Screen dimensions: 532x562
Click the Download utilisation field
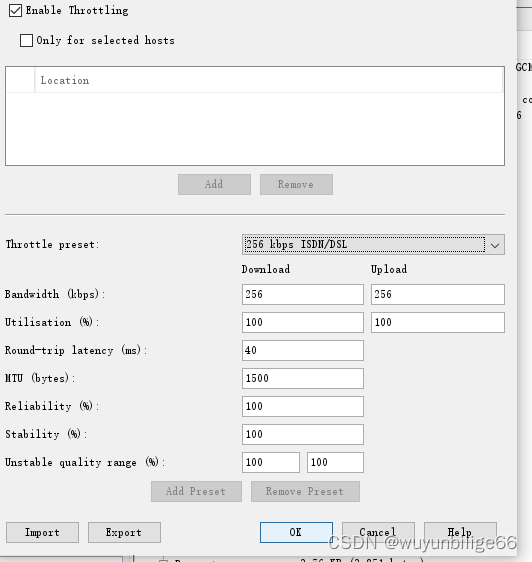(303, 323)
